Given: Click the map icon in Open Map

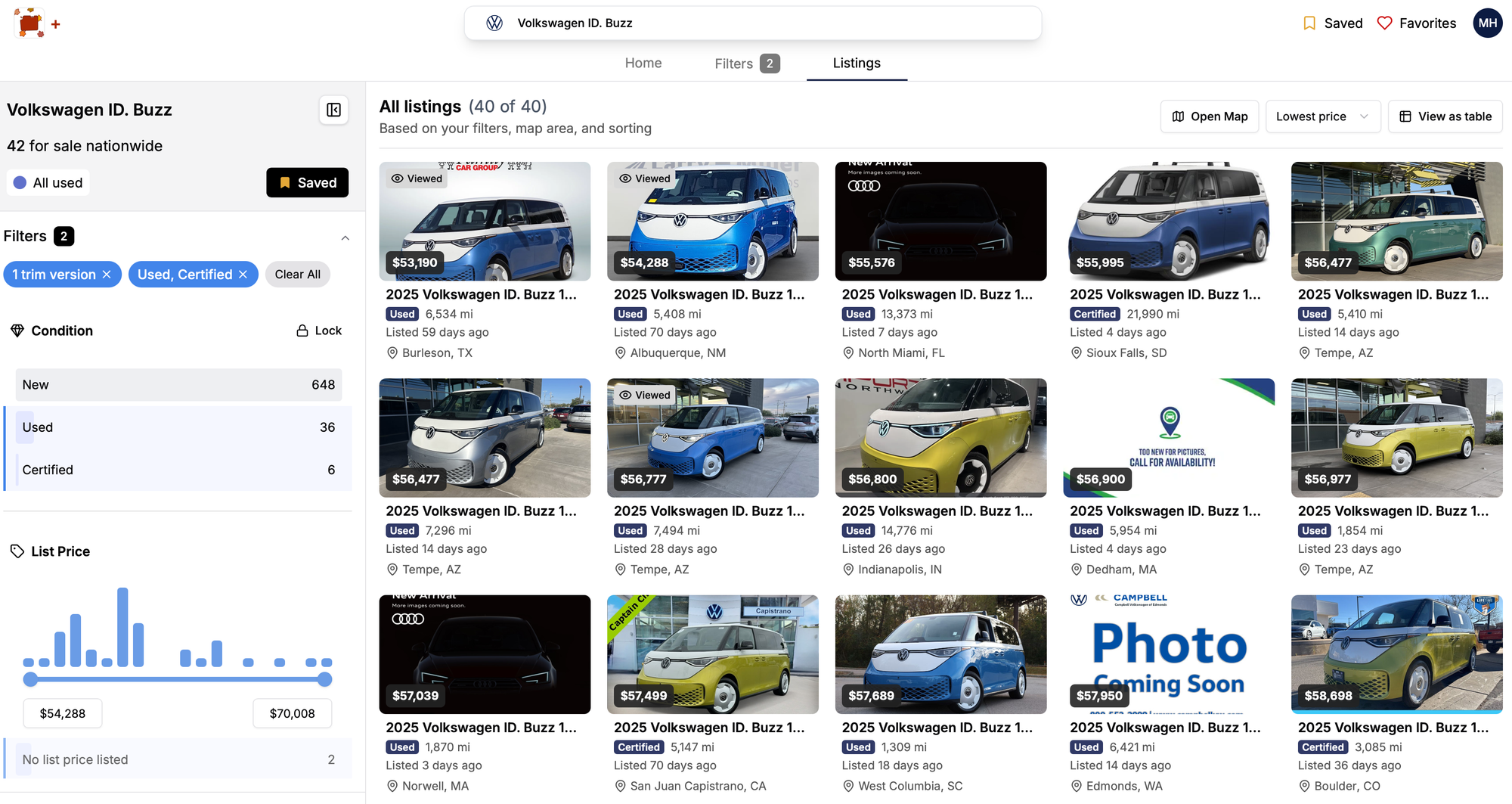Looking at the screenshot, I should pos(1178,116).
